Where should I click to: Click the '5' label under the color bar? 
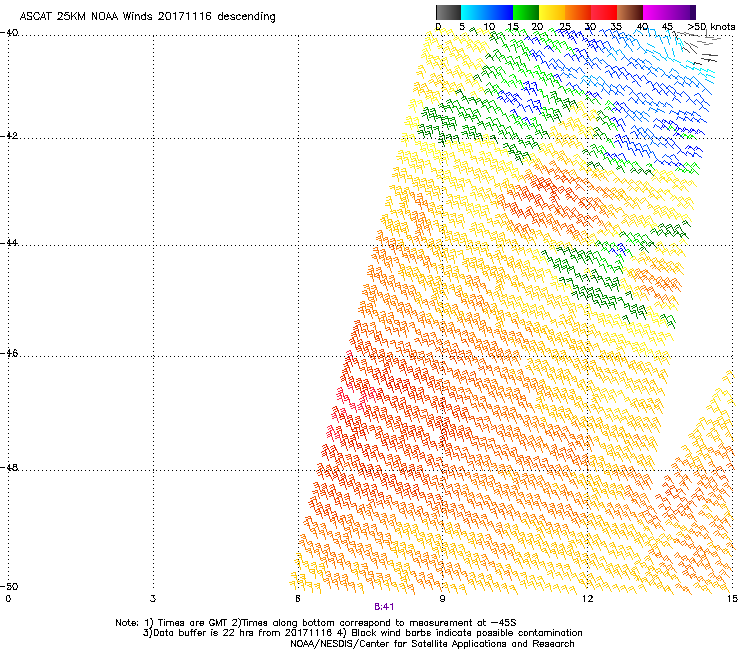(462, 27)
